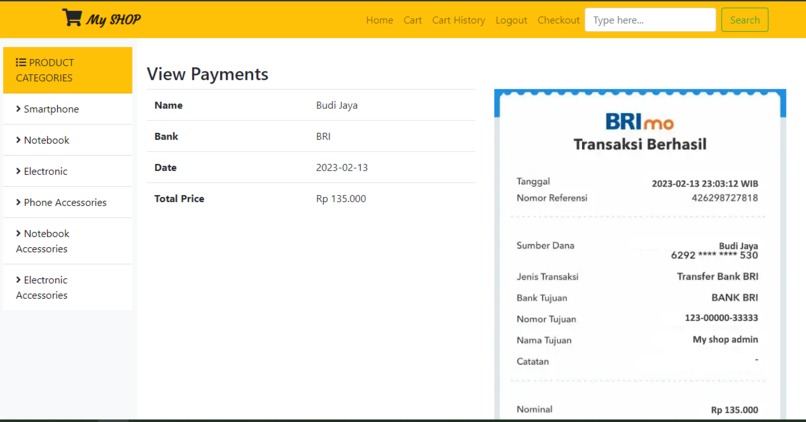
Task: Click the chevron beside Electronic
Action: [x=19, y=171]
